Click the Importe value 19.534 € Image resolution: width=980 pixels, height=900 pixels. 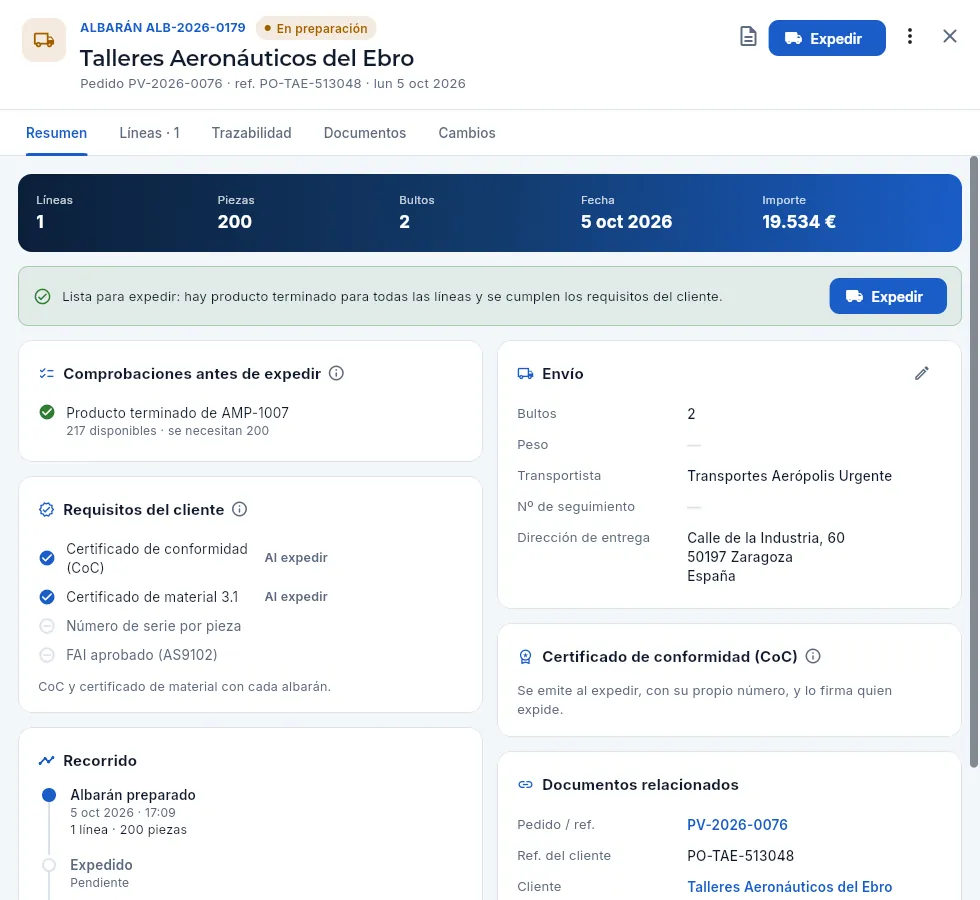pyautogui.click(x=799, y=222)
